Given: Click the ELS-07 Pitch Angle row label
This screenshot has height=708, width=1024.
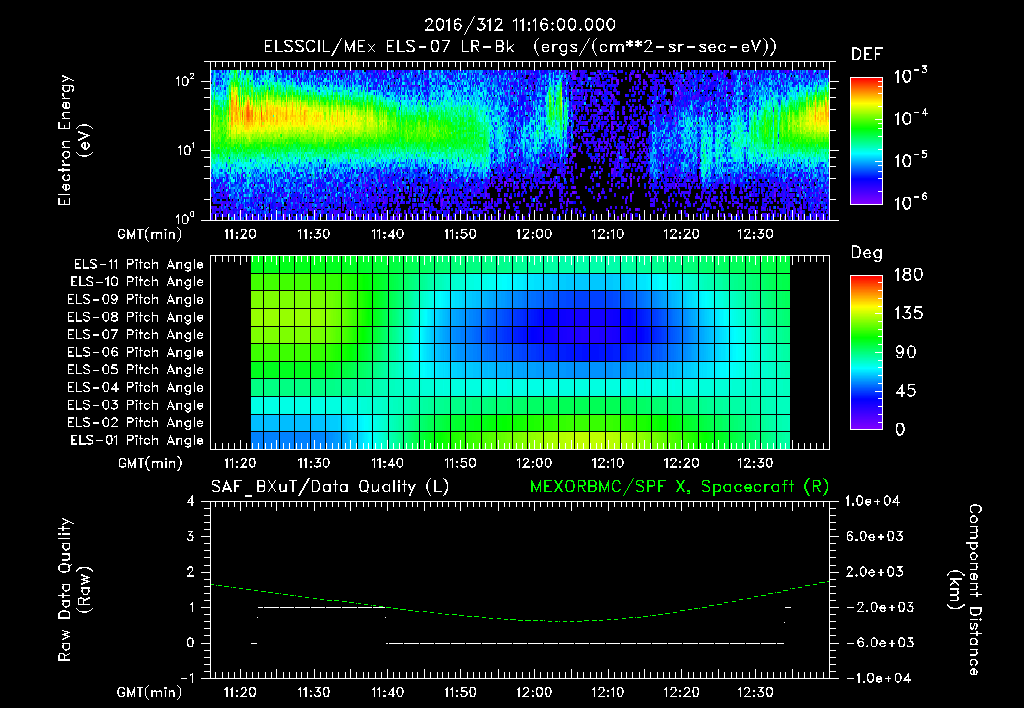Looking at the screenshot, I should click(x=136, y=334).
